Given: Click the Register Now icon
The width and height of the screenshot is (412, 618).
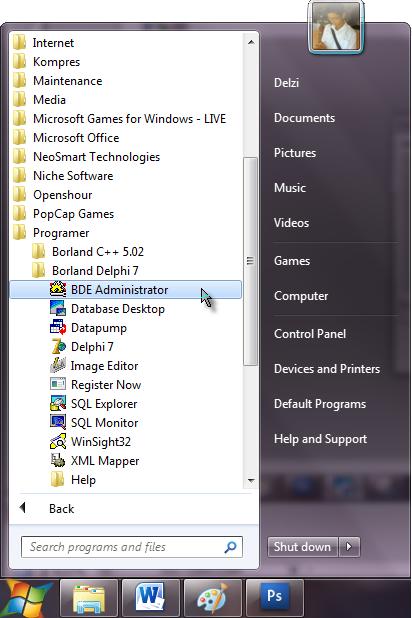Looking at the screenshot, I should [x=58, y=384].
